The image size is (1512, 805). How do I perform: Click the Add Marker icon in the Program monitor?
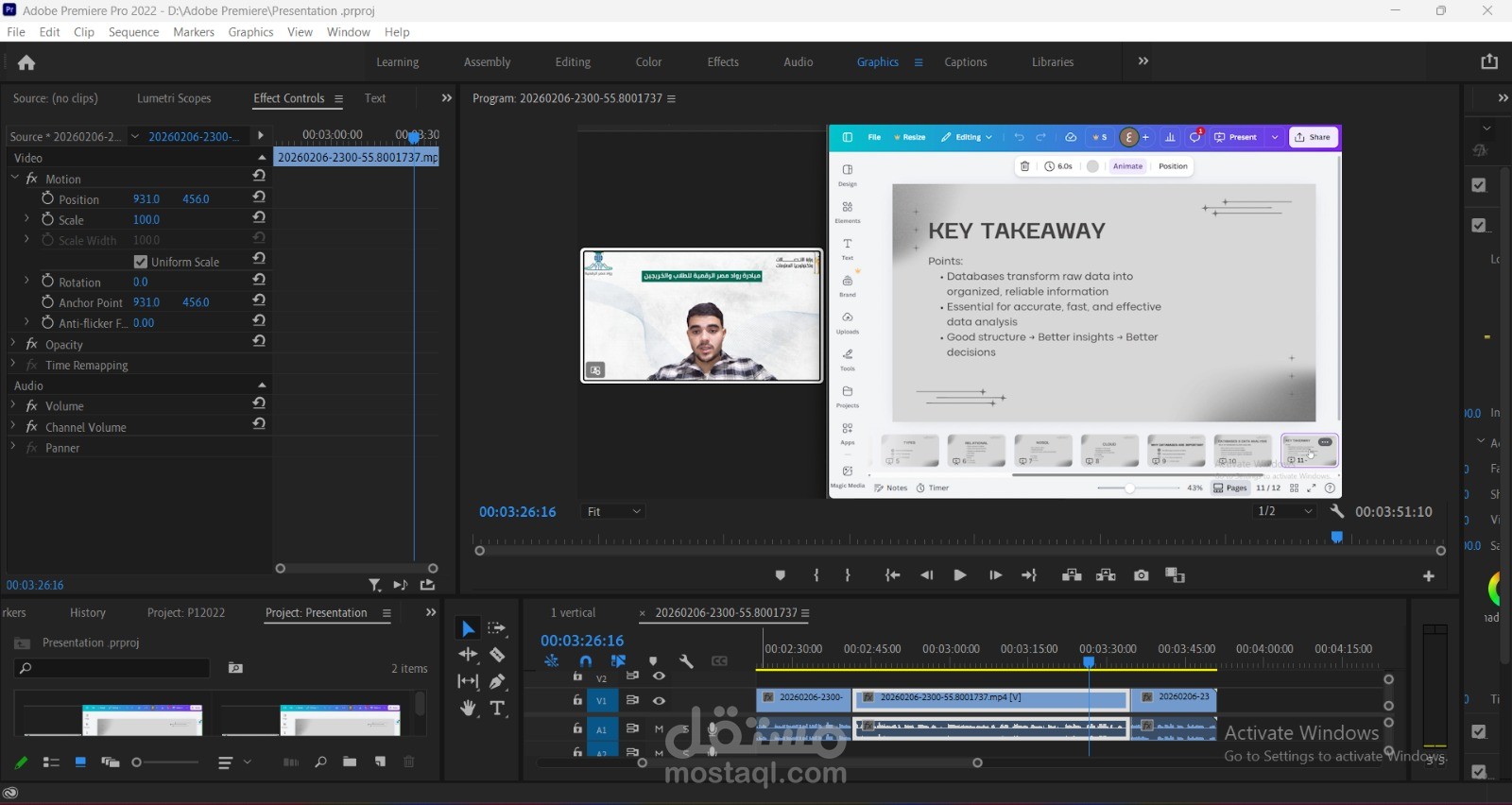(x=780, y=575)
